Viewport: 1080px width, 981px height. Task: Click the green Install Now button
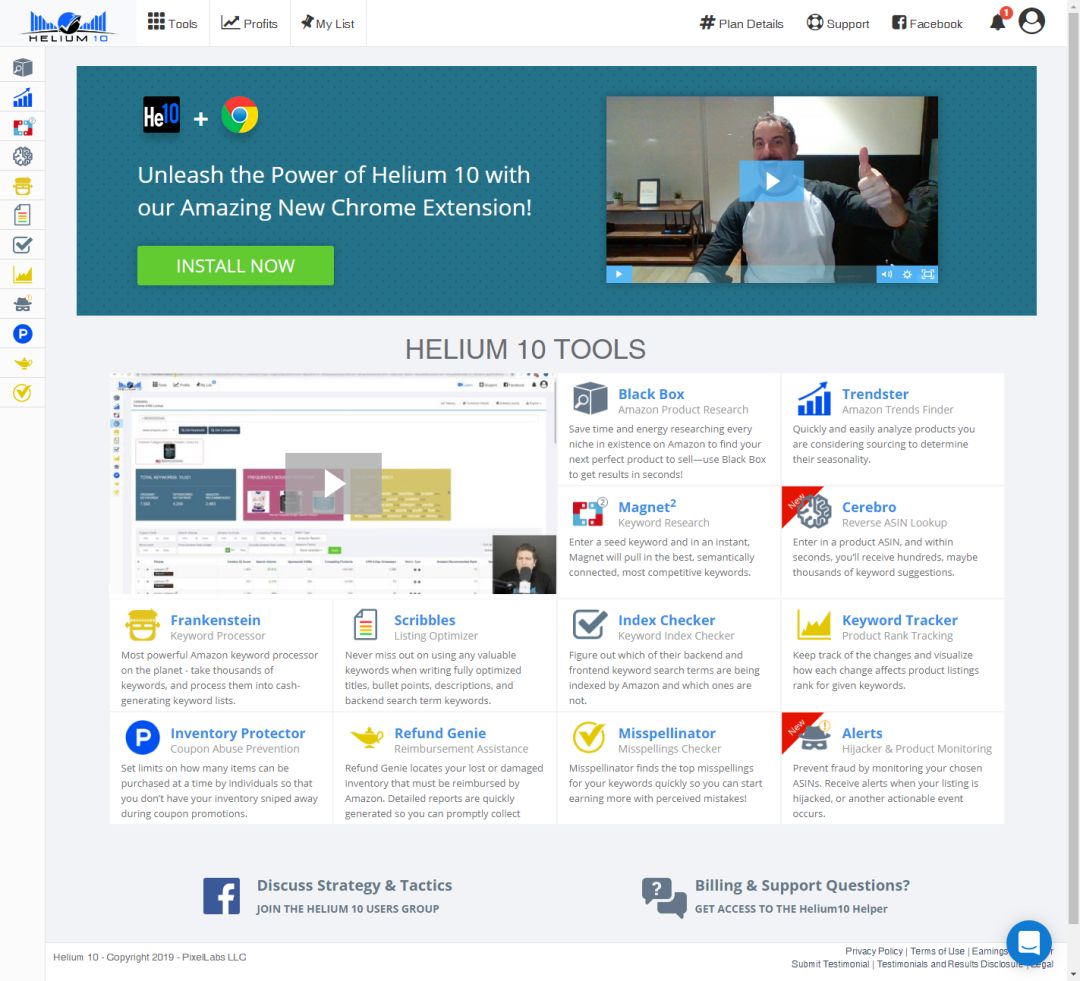point(235,266)
